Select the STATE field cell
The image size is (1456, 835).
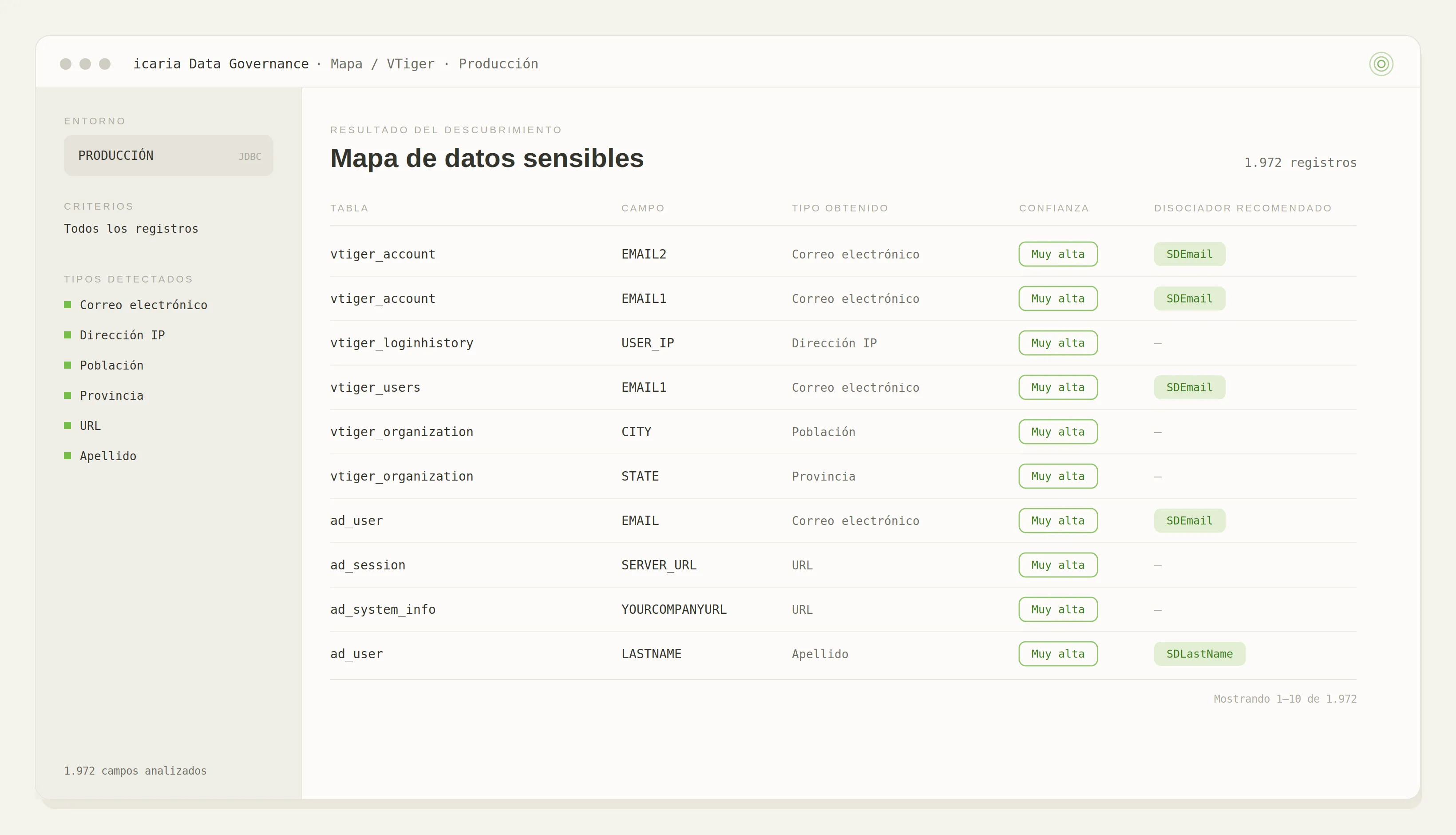coord(640,477)
